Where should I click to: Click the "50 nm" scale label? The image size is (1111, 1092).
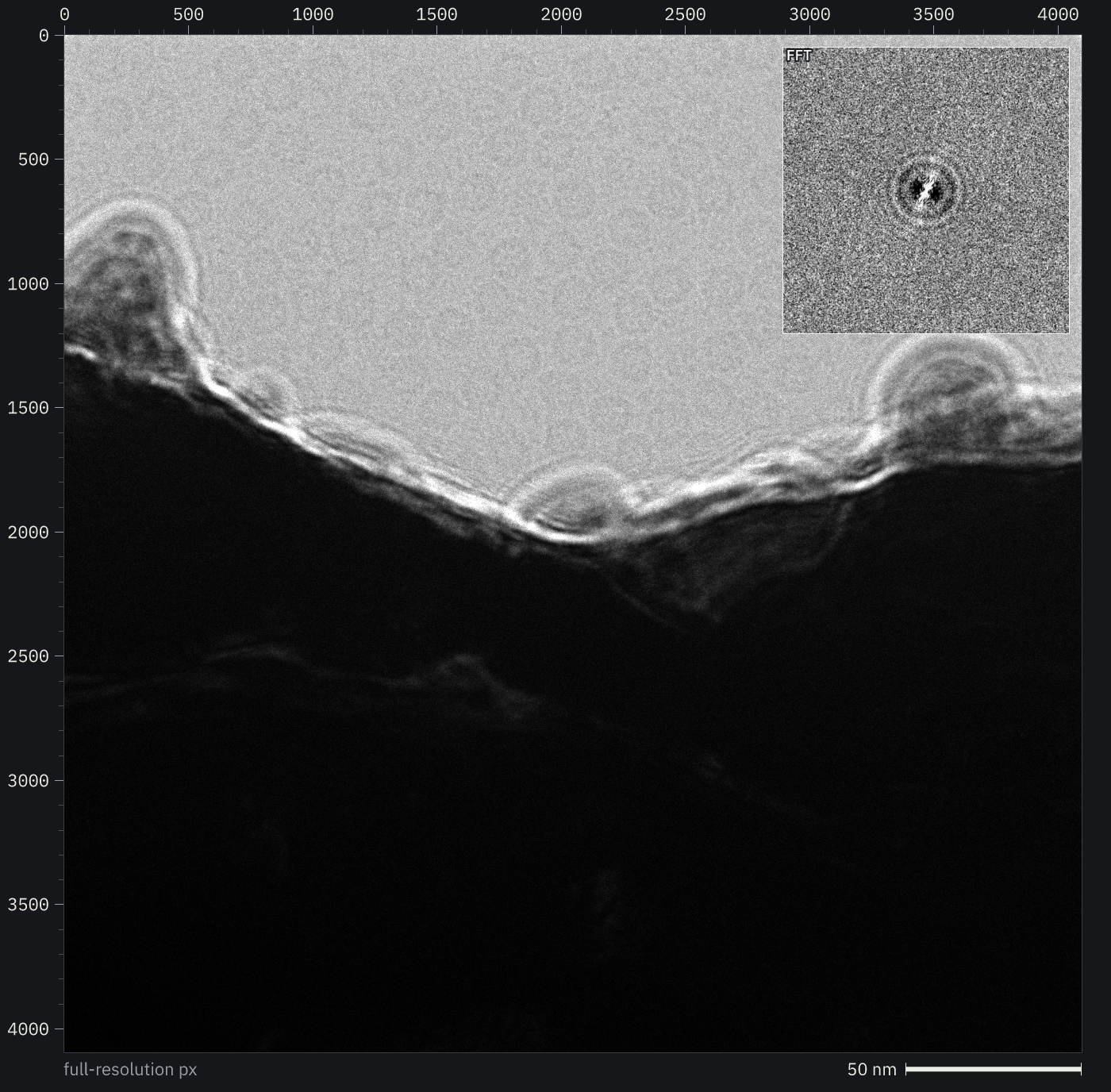click(871, 1070)
